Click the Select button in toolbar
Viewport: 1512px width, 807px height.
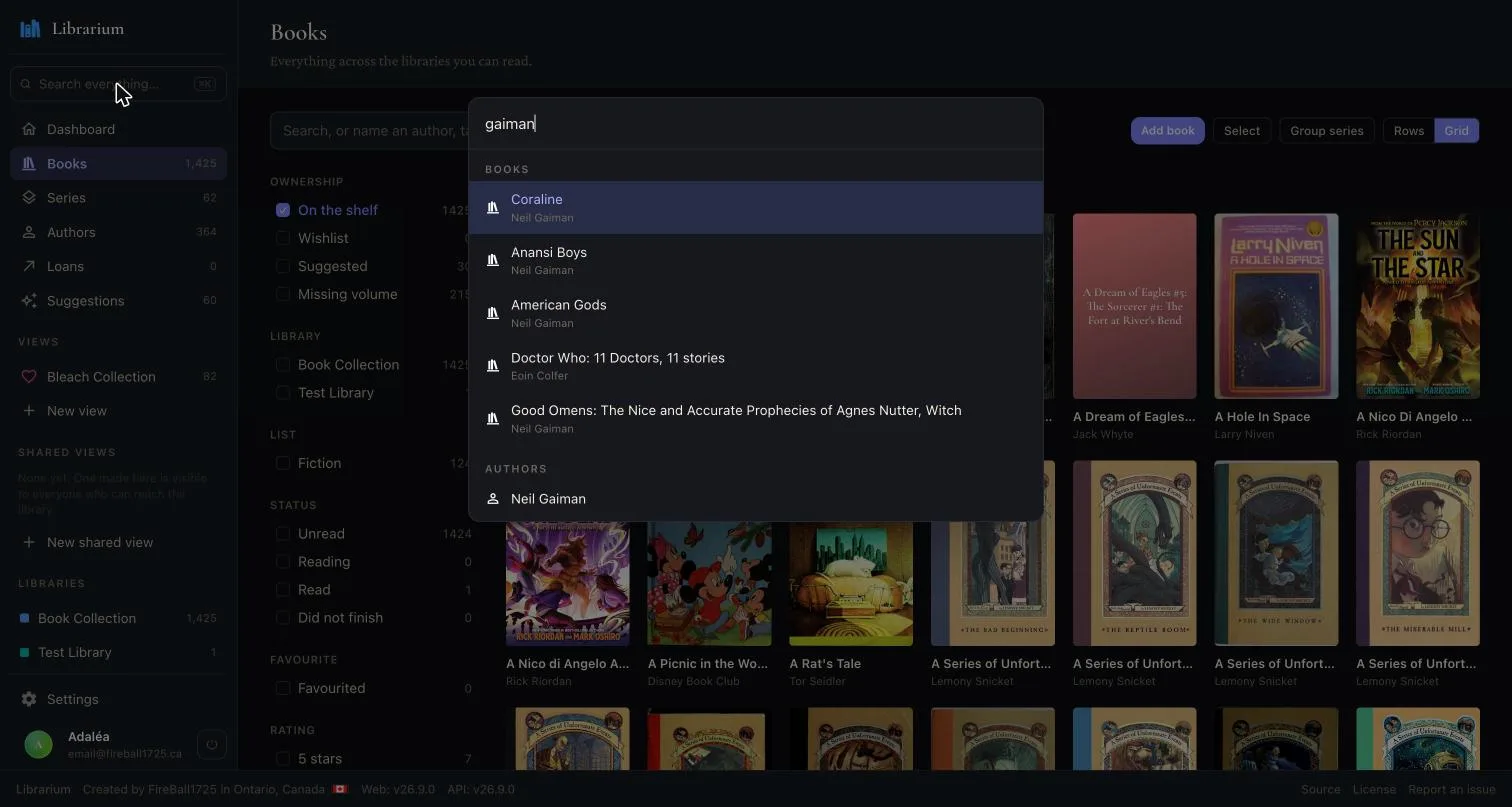pyautogui.click(x=1242, y=131)
